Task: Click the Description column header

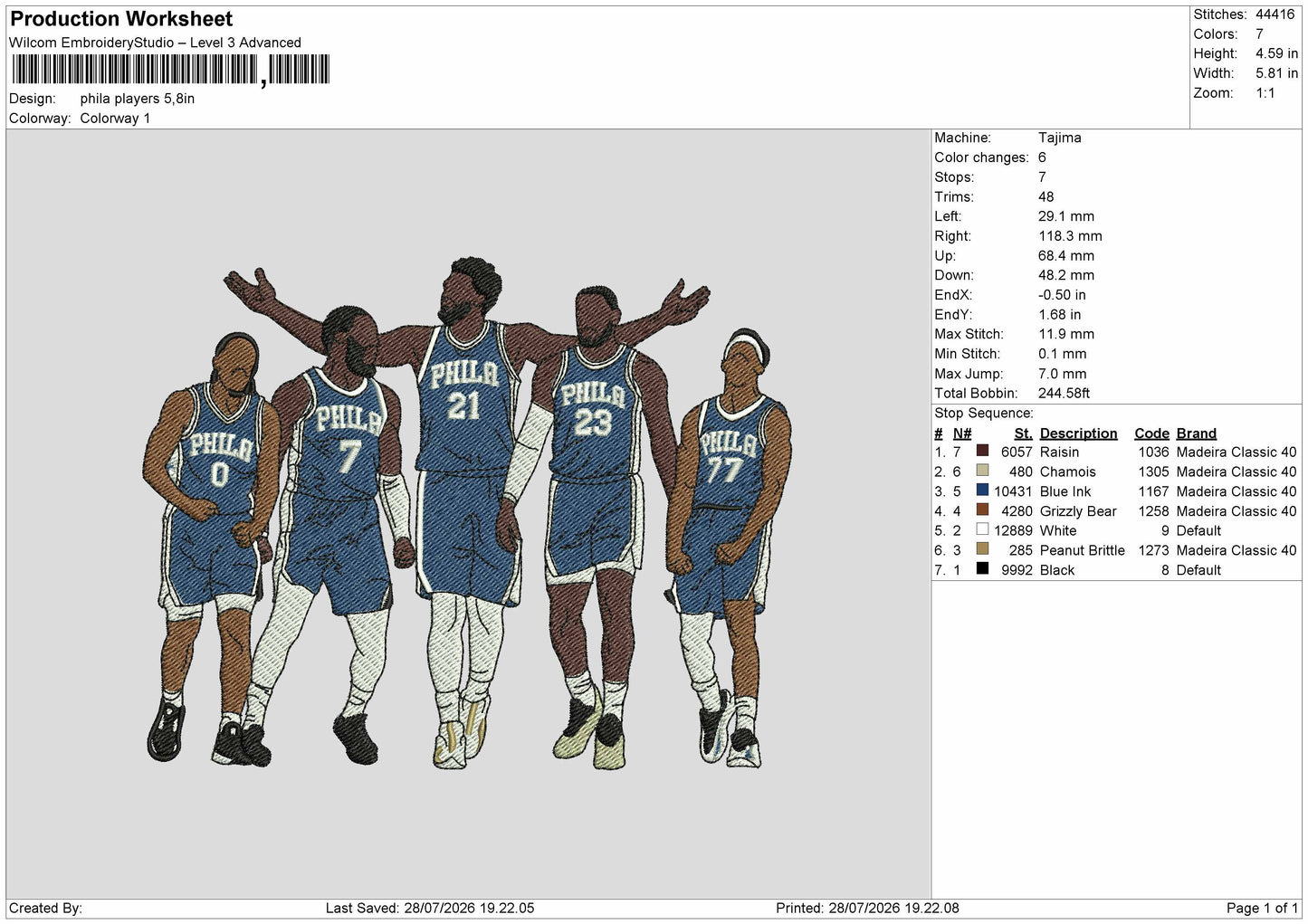Action: (x=1078, y=433)
